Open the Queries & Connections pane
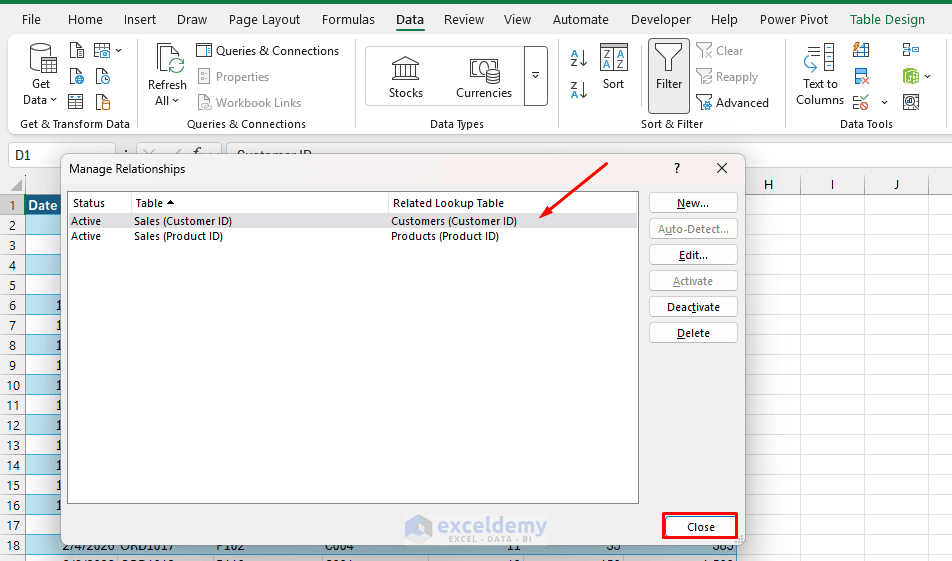This screenshot has height=561, width=952. pyautogui.click(x=267, y=51)
